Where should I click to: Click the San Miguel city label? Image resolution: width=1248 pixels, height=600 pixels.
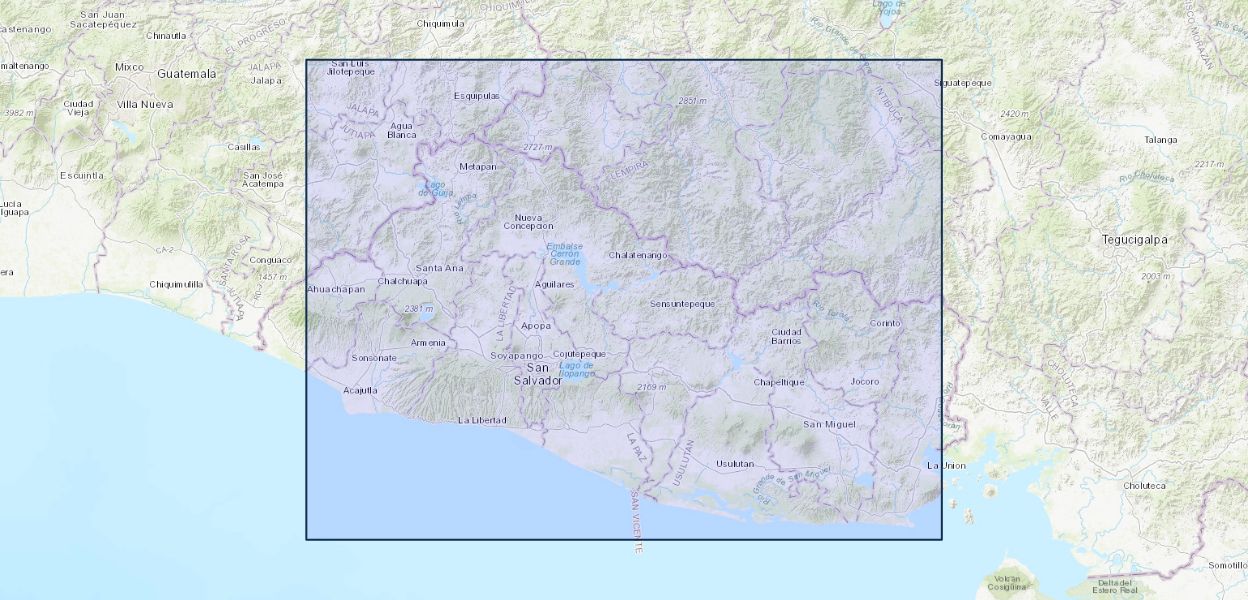coord(829,425)
